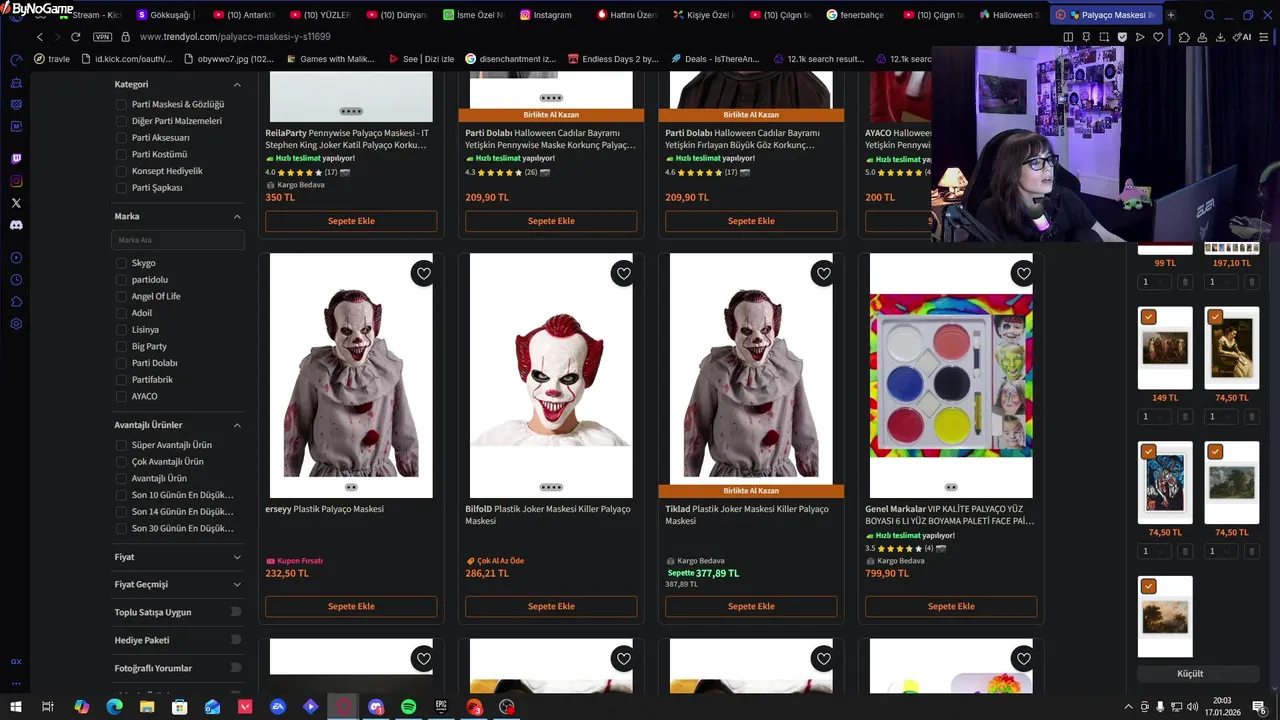
Task: Open File Explorer from the taskbar
Action: tap(147, 706)
